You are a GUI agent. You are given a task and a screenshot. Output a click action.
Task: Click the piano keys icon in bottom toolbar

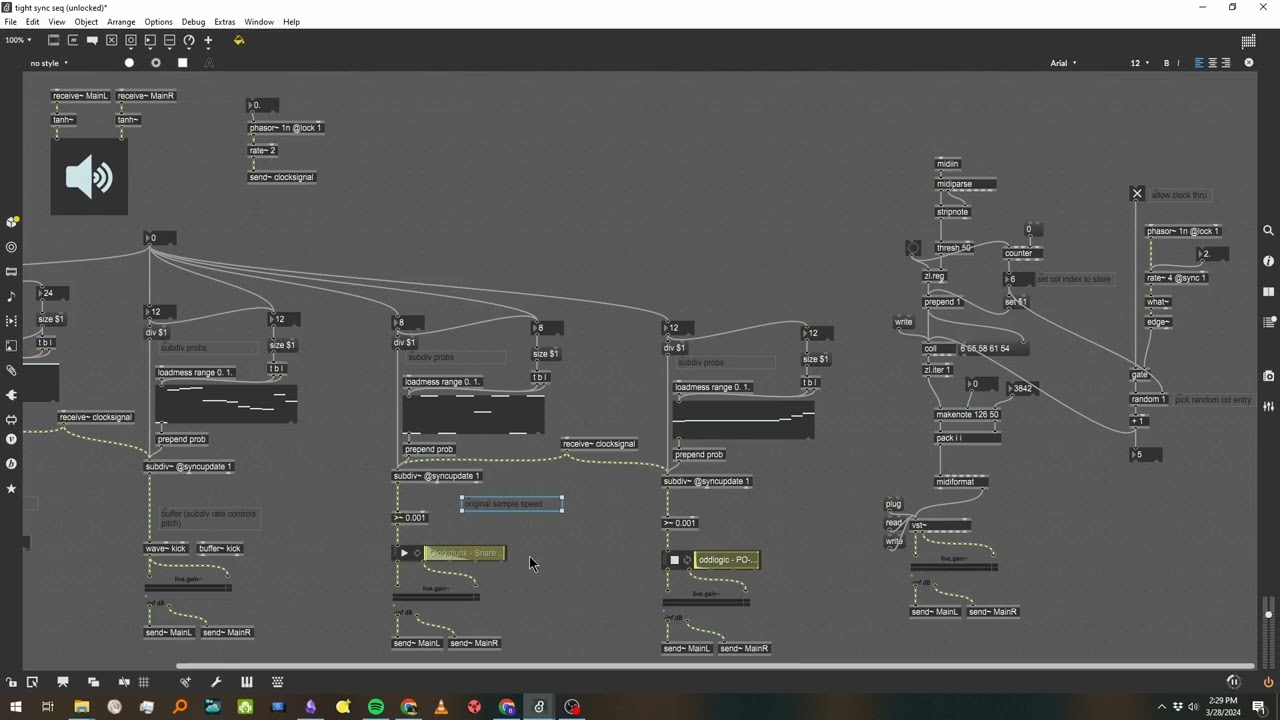(247, 682)
